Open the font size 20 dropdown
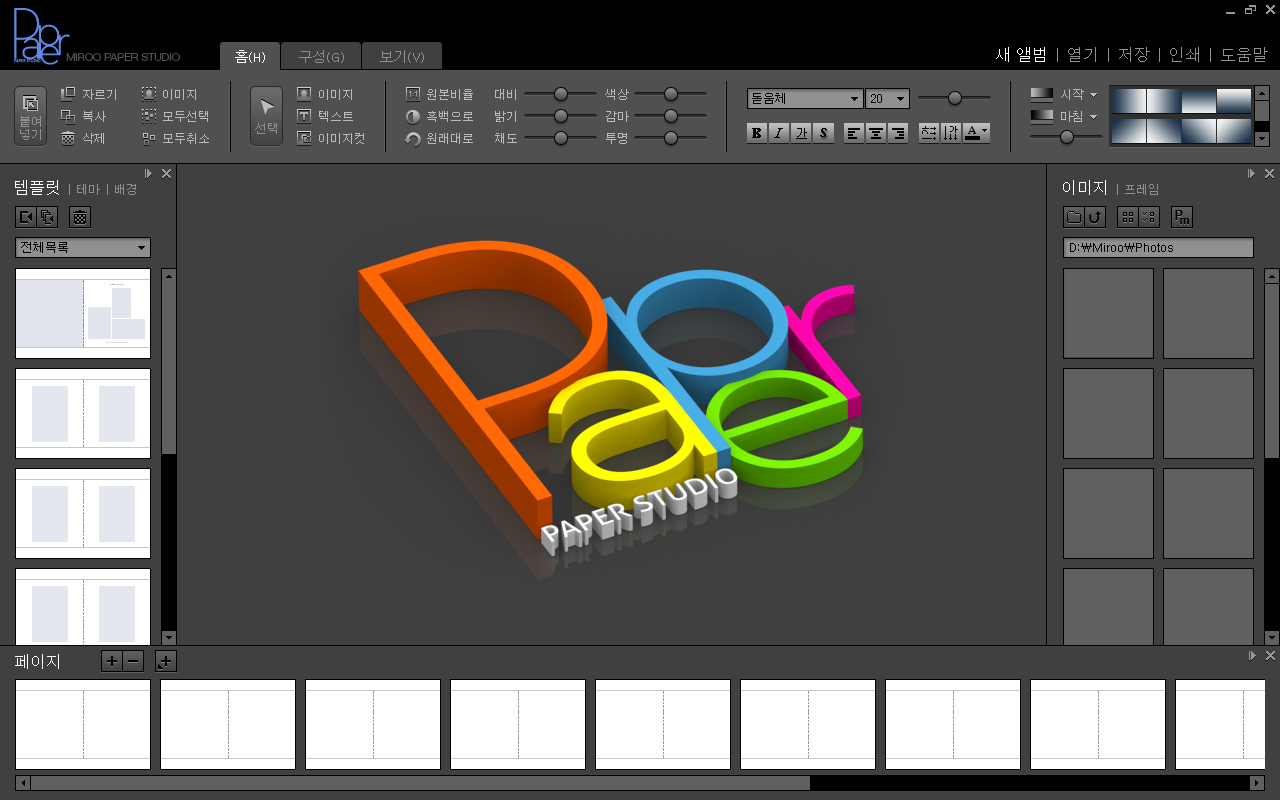The height and width of the screenshot is (800, 1280). (888, 99)
